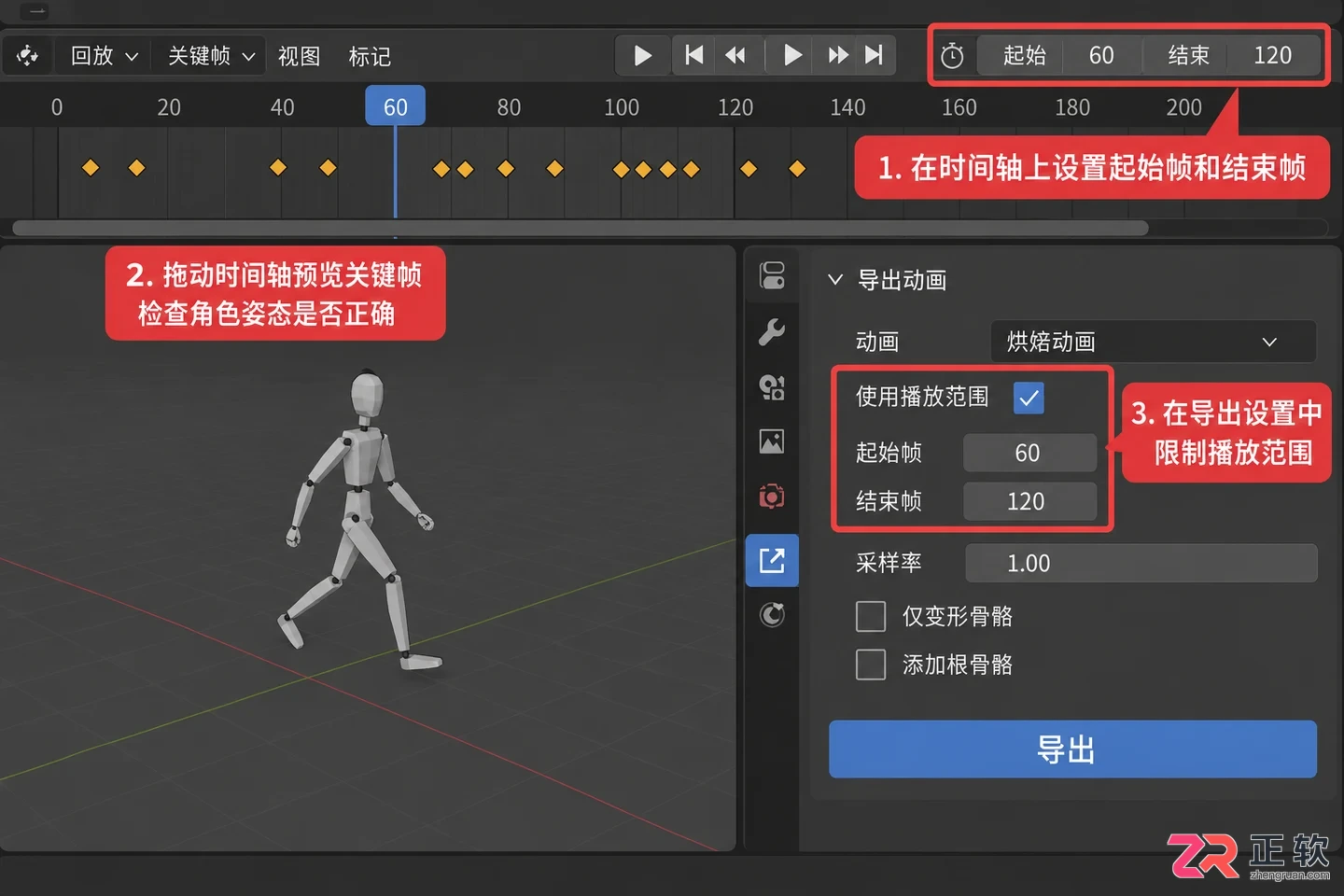The width and height of the screenshot is (1344, 896).
Task: Click frame 140 on the timeline ruler
Action: (x=847, y=107)
